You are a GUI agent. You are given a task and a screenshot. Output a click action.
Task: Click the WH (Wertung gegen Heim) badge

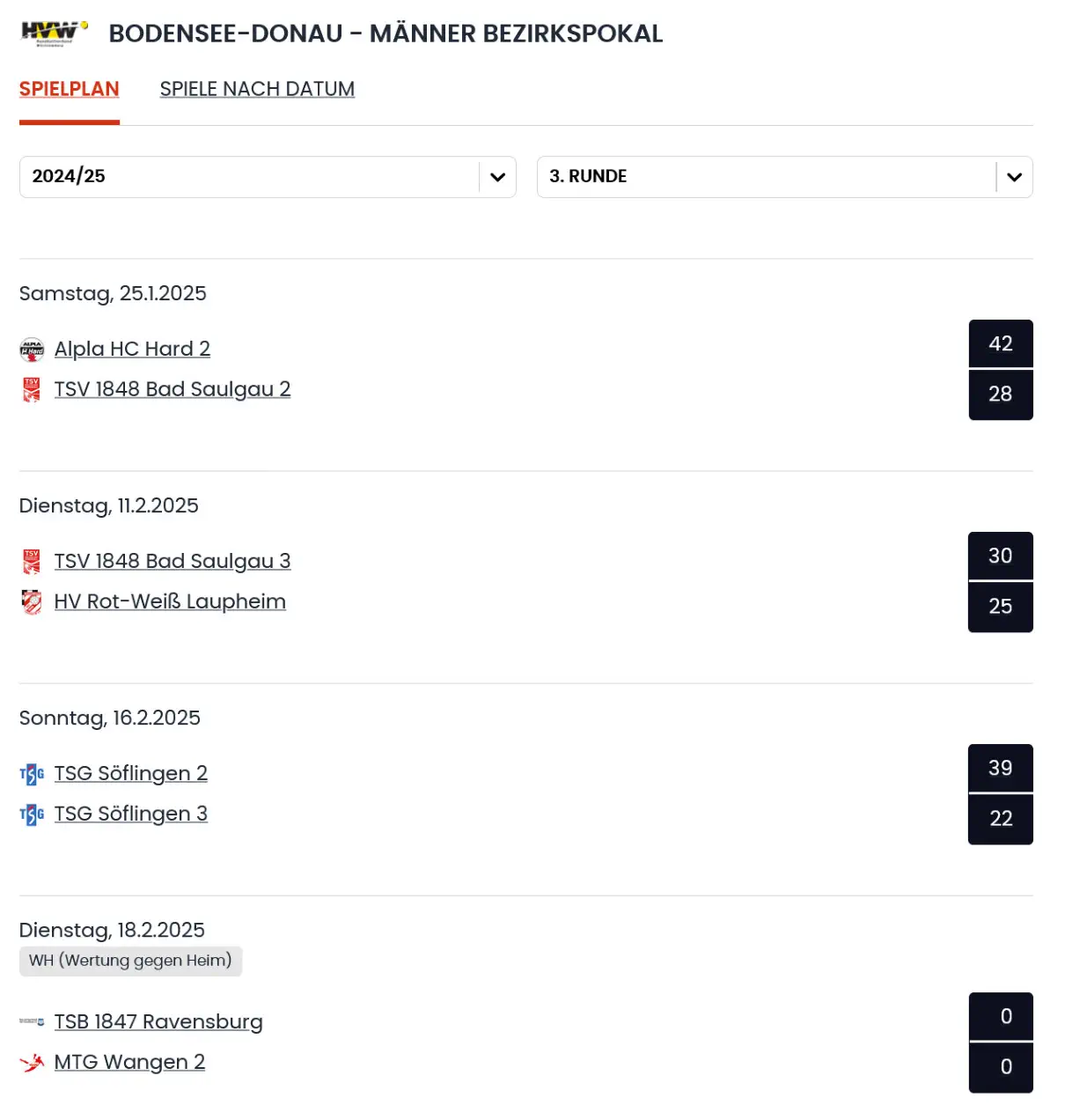[130, 961]
